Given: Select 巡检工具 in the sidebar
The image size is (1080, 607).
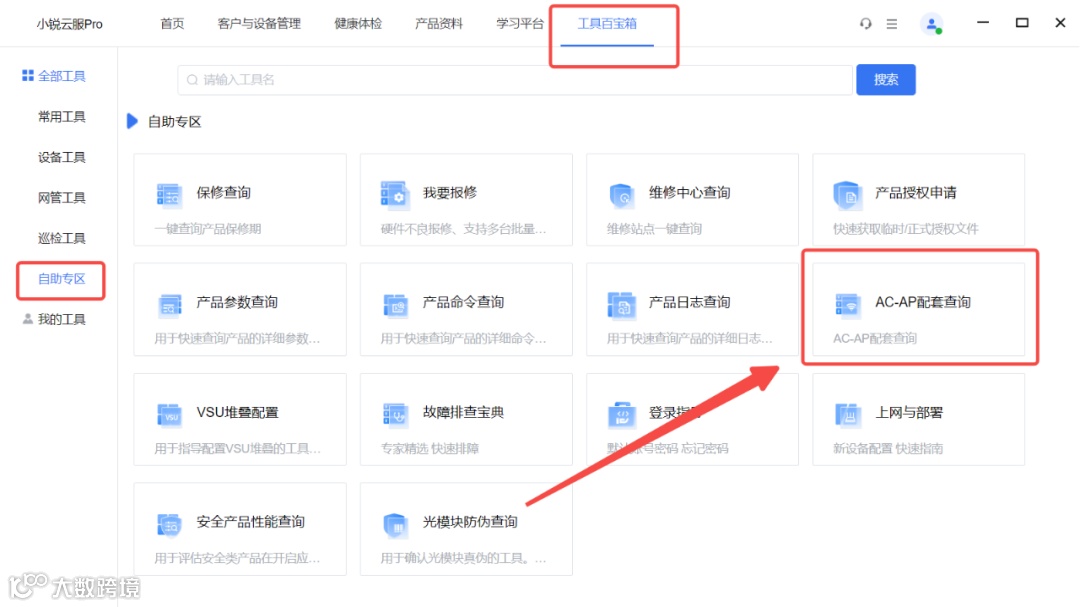Looking at the screenshot, I should coord(61,238).
